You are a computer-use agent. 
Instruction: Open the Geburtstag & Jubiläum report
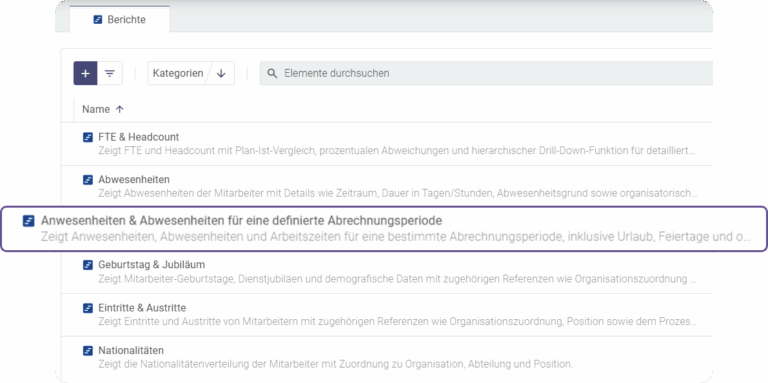tap(151, 265)
